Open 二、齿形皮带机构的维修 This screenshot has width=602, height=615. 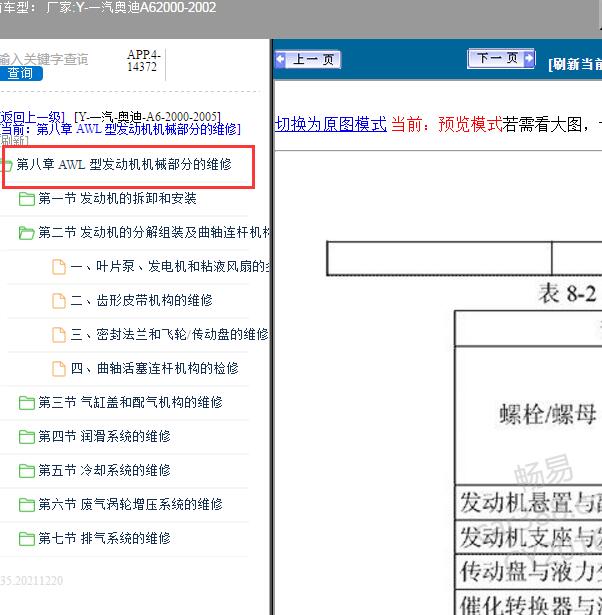142,301
